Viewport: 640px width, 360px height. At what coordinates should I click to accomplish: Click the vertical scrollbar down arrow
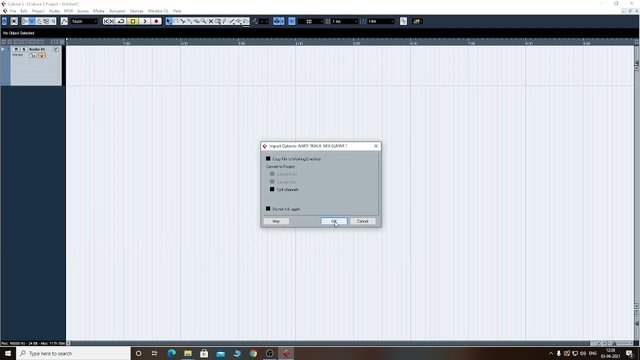click(636, 306)
